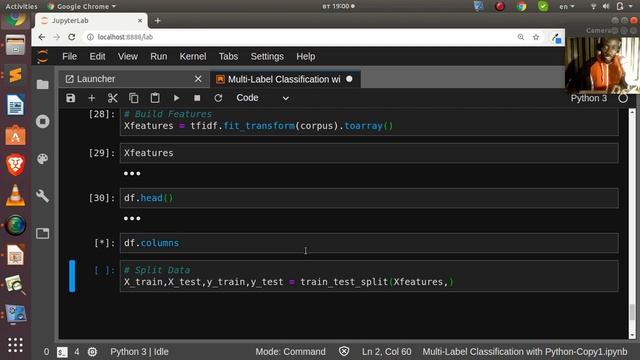The width and height of the screenshot is (640, 360).
Task: Open the file browser sidebar panel
Action: tap(42, 84)
